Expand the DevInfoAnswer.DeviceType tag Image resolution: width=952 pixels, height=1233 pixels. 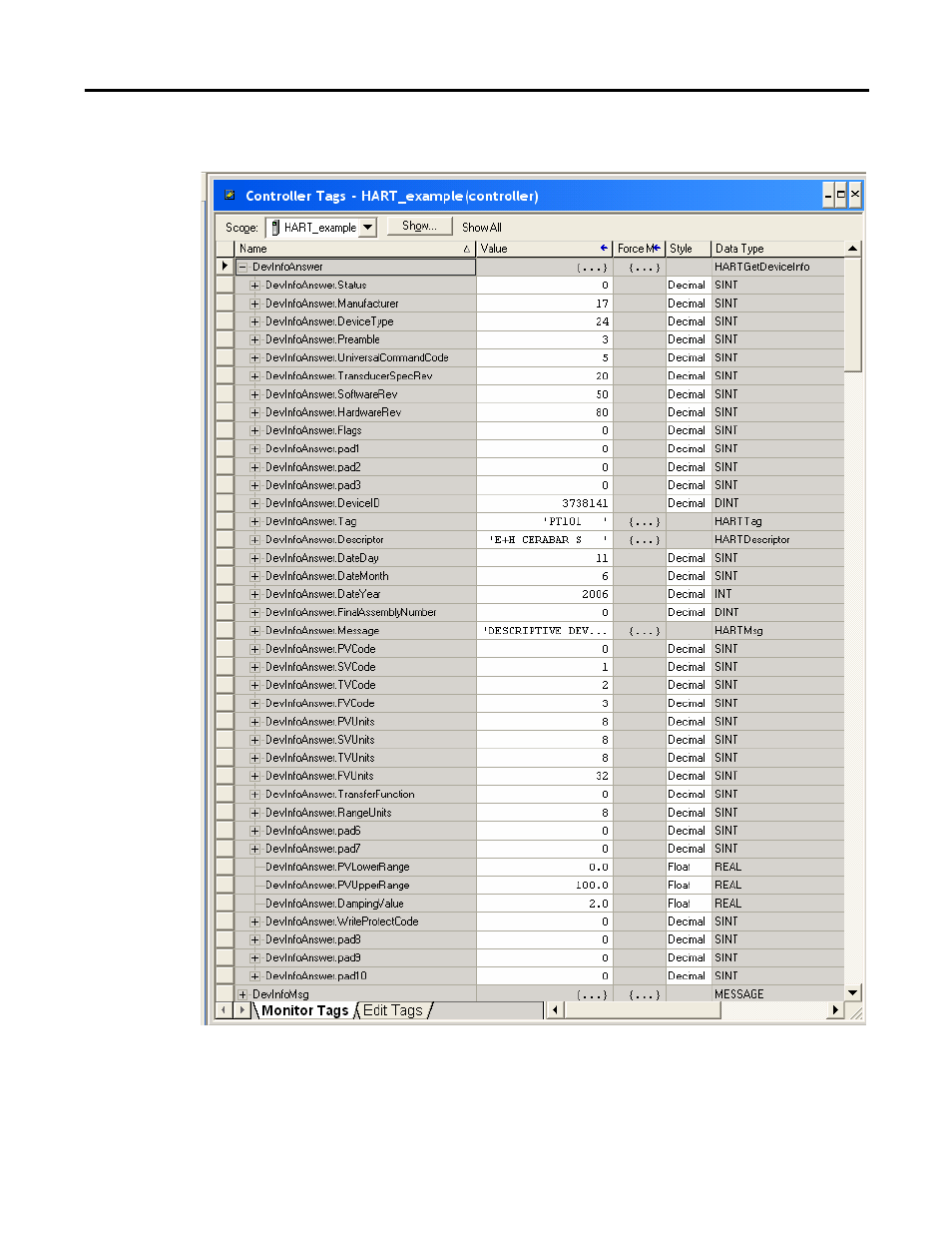pos(255,321)
